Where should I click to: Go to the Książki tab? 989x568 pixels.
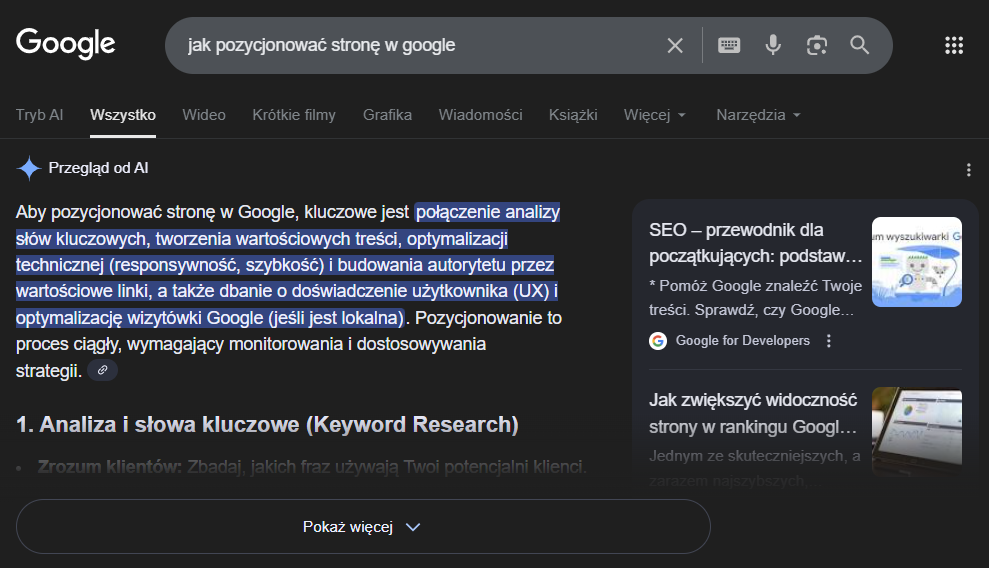(573, 115)
